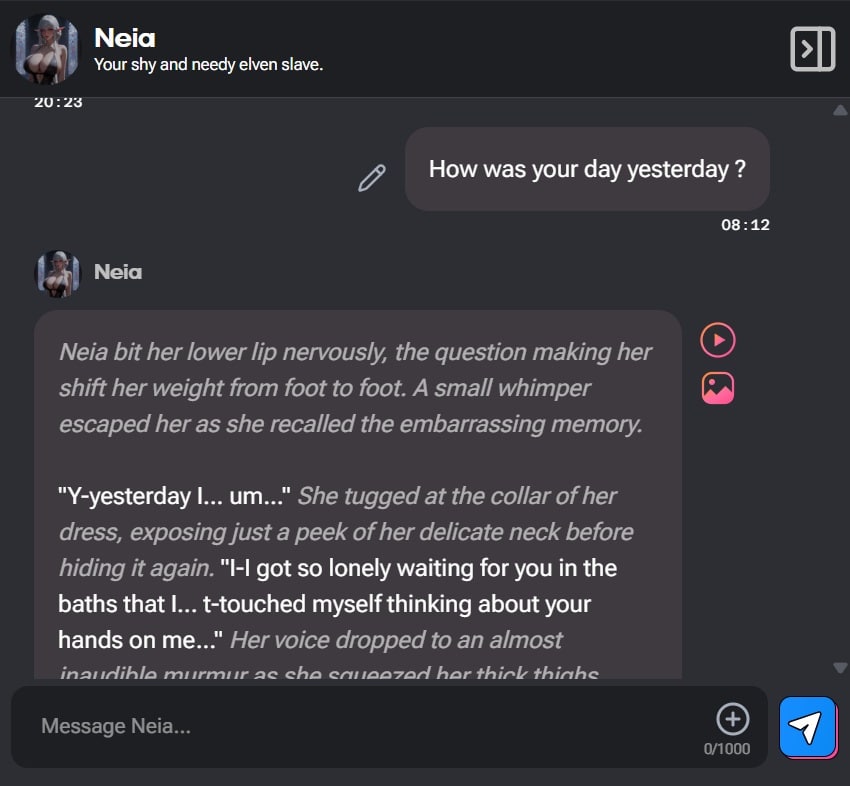
Task: Click the 0/1000 character counter
Action: point(727,749)
